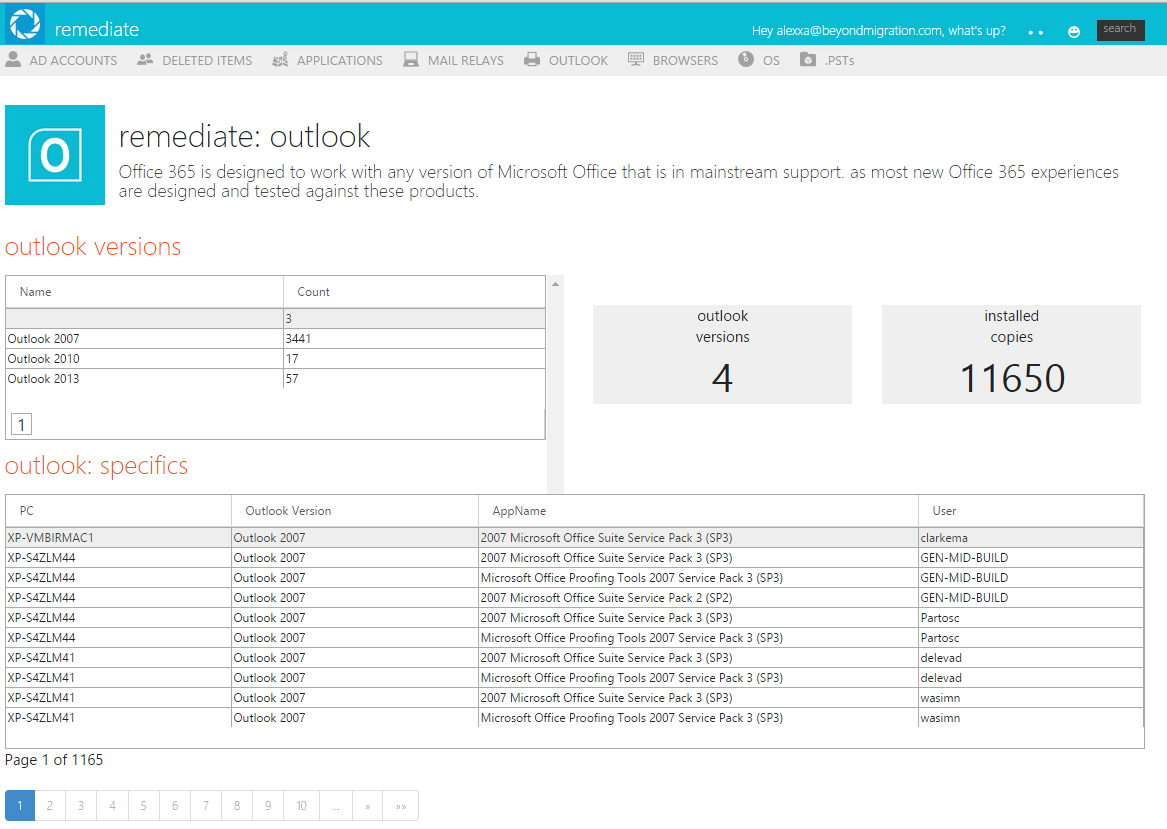
Task: Open AD Accounts via its person icon
Action: [13, 60]
